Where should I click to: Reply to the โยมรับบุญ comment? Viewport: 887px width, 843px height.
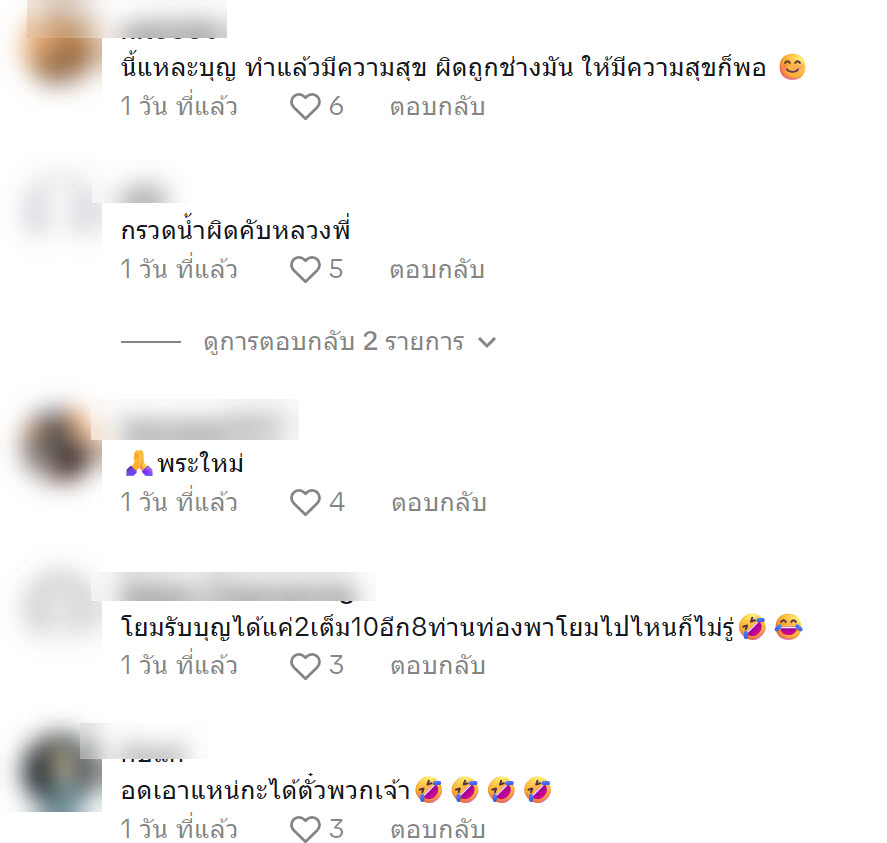click(x=438, y=666)
